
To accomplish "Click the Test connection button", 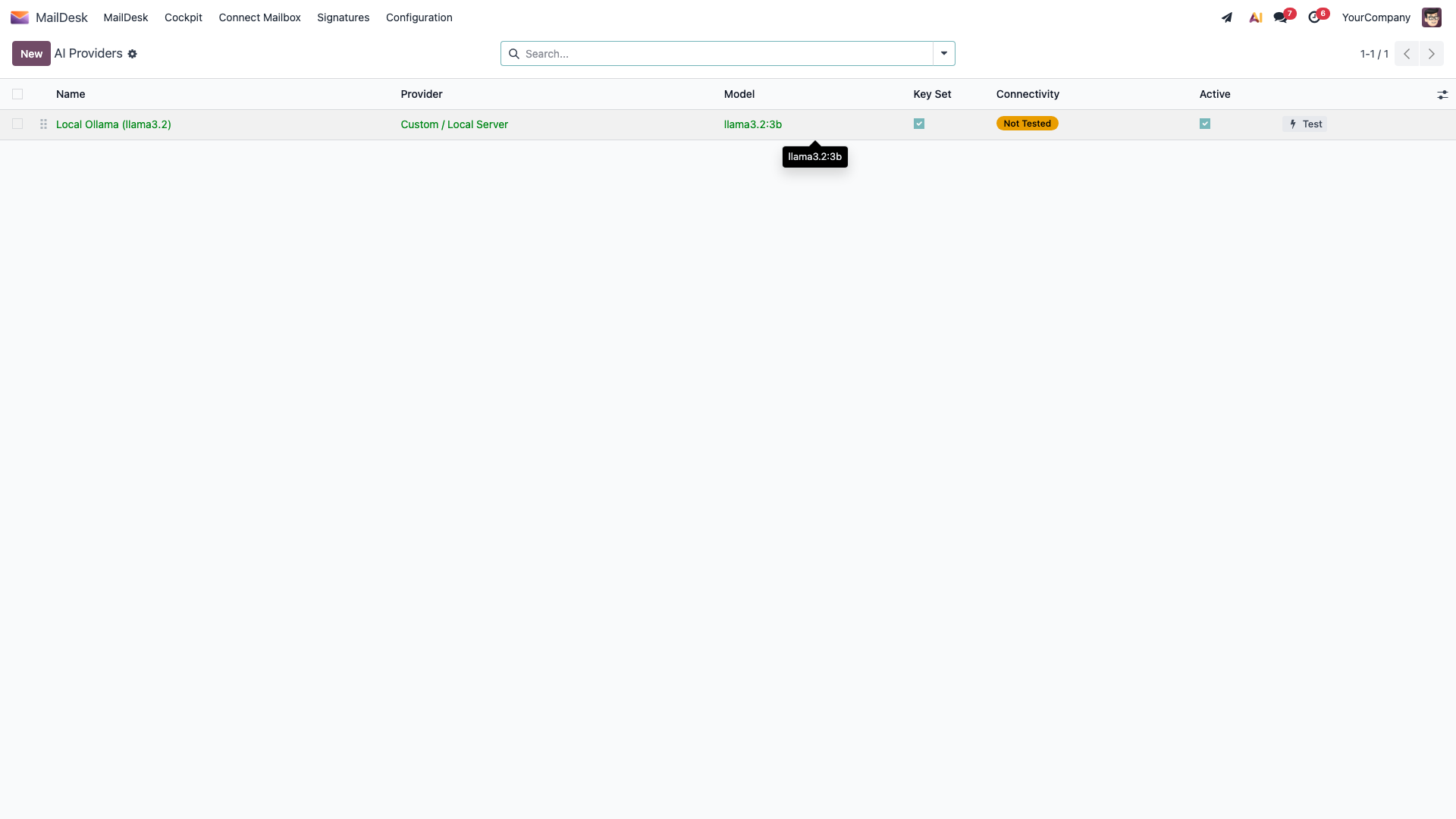I will [1305, 124].
